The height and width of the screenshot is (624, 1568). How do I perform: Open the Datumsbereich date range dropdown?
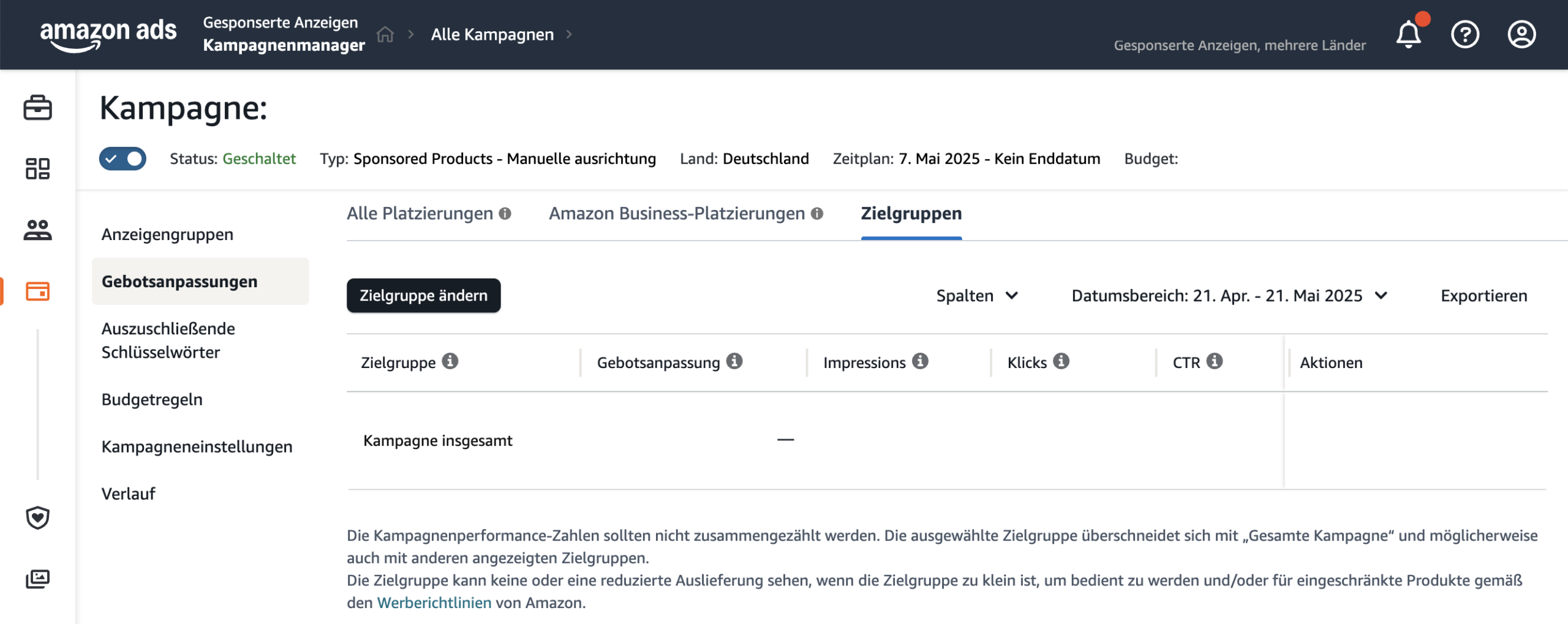tap(1230, 296)
